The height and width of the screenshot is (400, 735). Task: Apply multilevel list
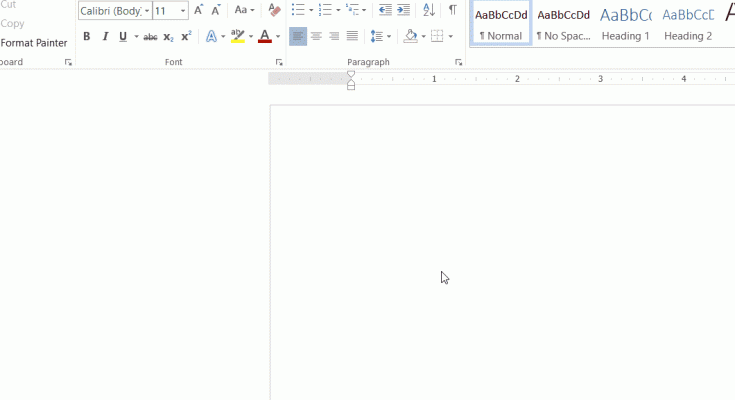(x=352, y=10)
